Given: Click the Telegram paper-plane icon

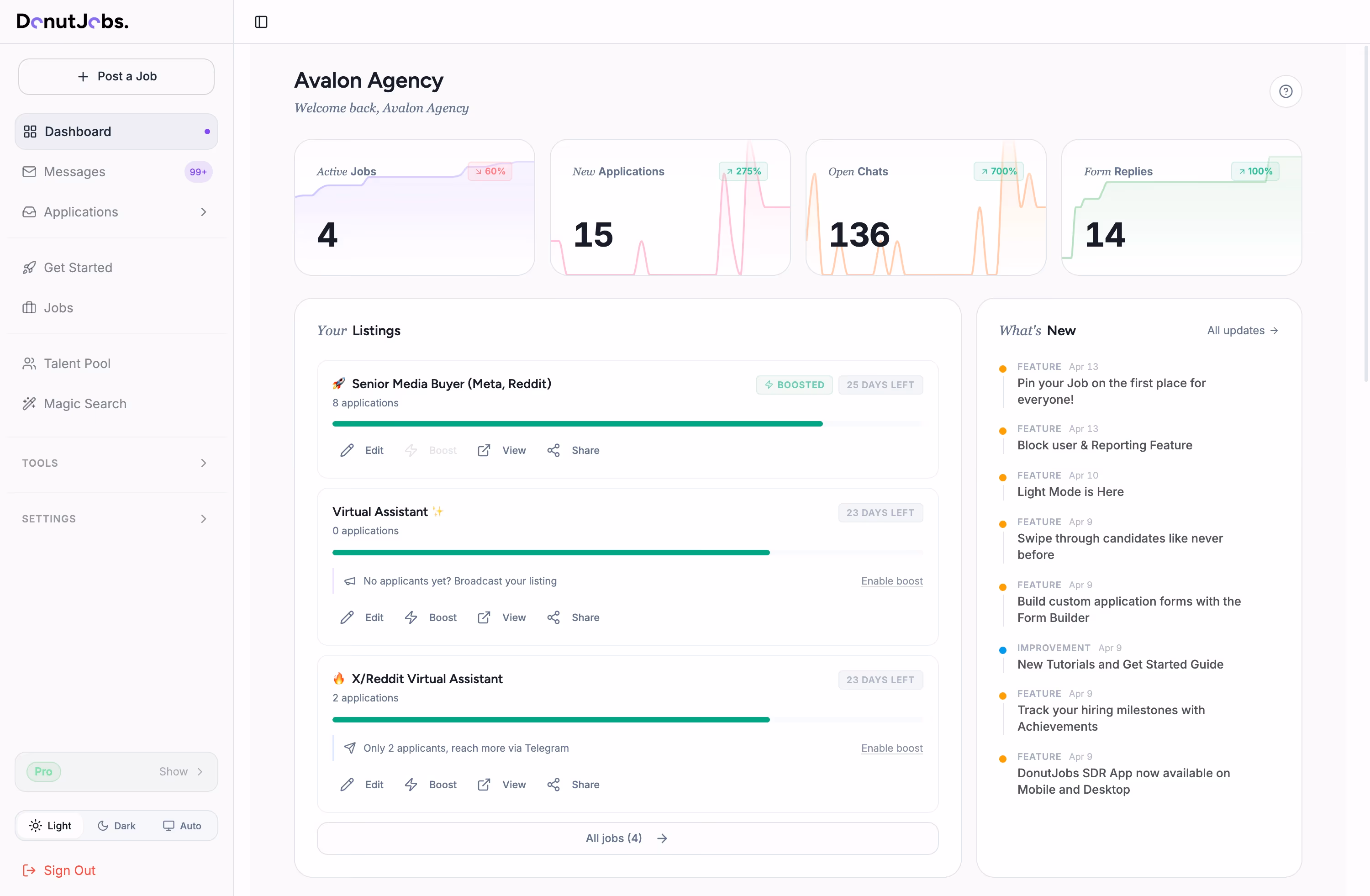Looking at the screenshot, I should tap(349, 748).
